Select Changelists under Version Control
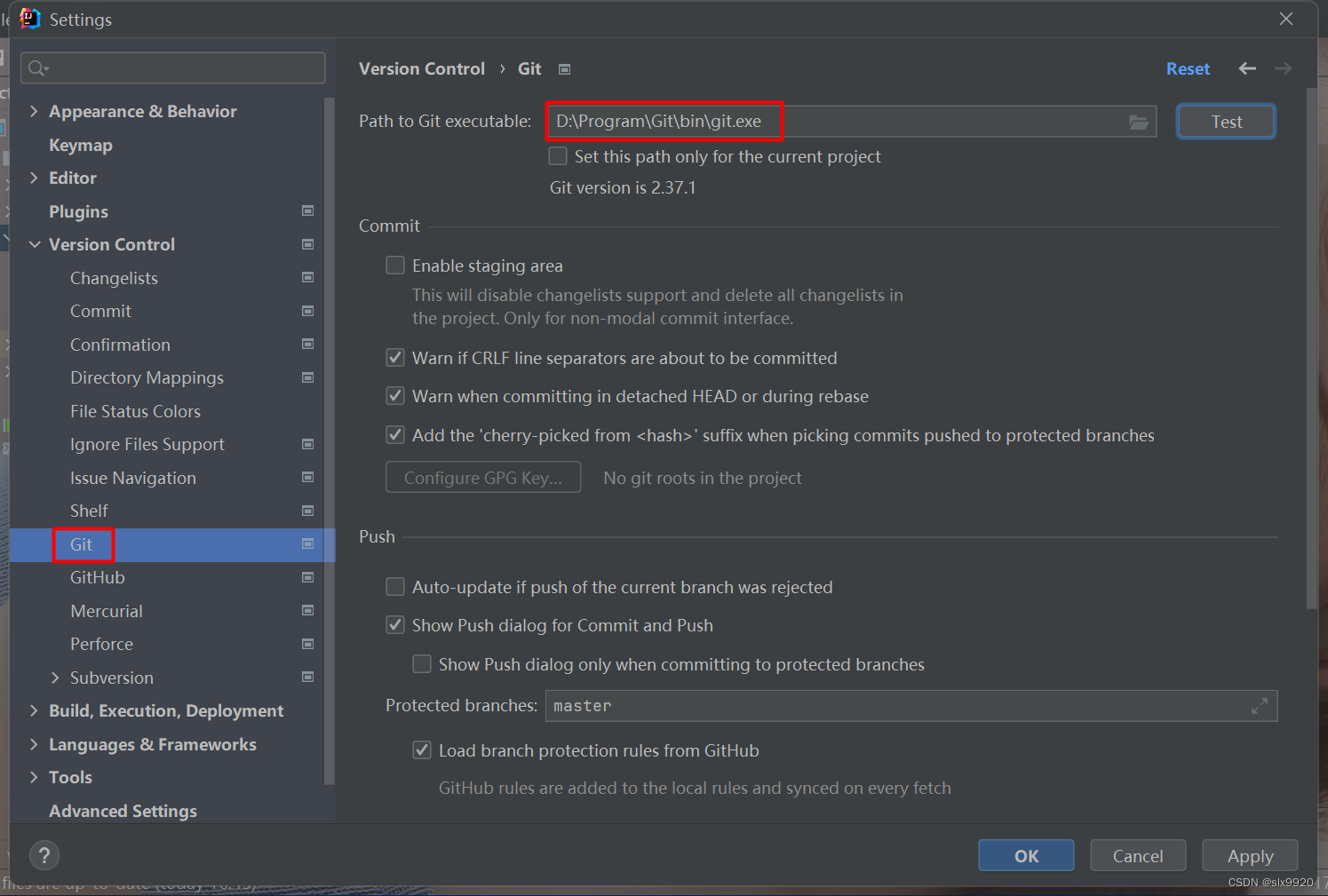 point(114,278)
